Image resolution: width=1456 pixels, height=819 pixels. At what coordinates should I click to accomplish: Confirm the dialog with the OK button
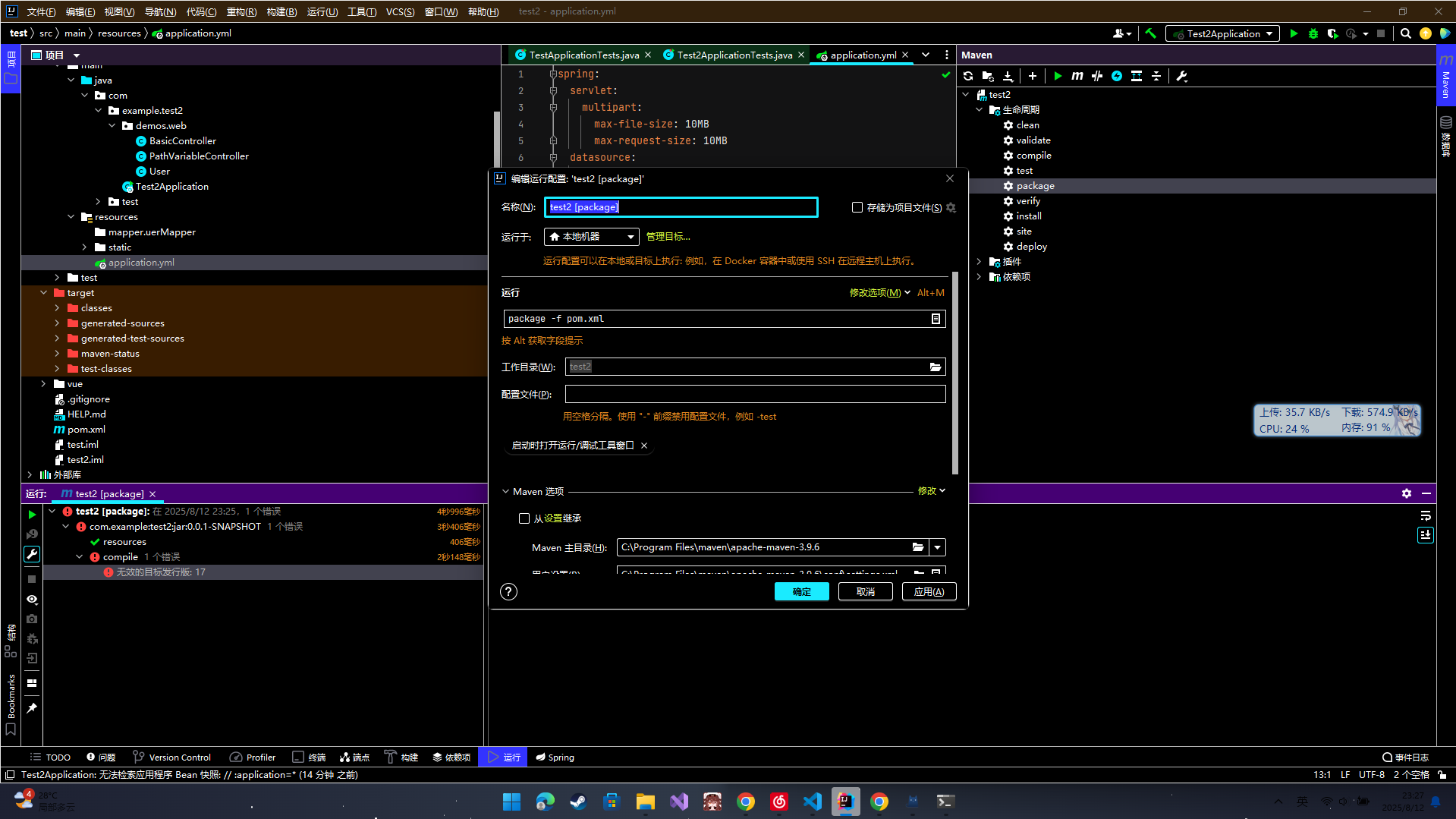click(x=801, y=592)
